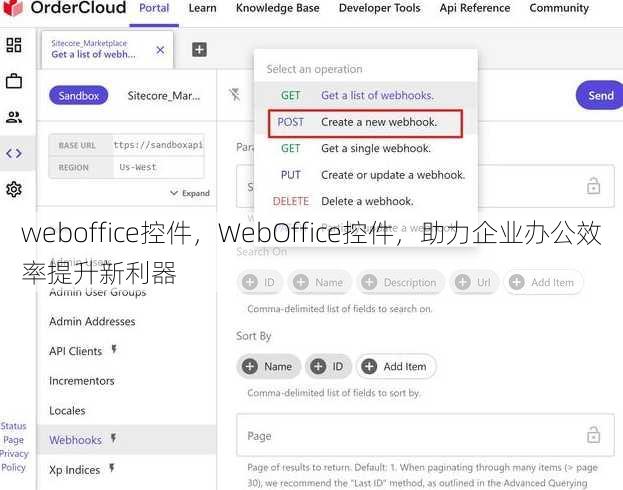Click the OrderCloud logo
Viewport: 623px width, 490px height.
65,8
